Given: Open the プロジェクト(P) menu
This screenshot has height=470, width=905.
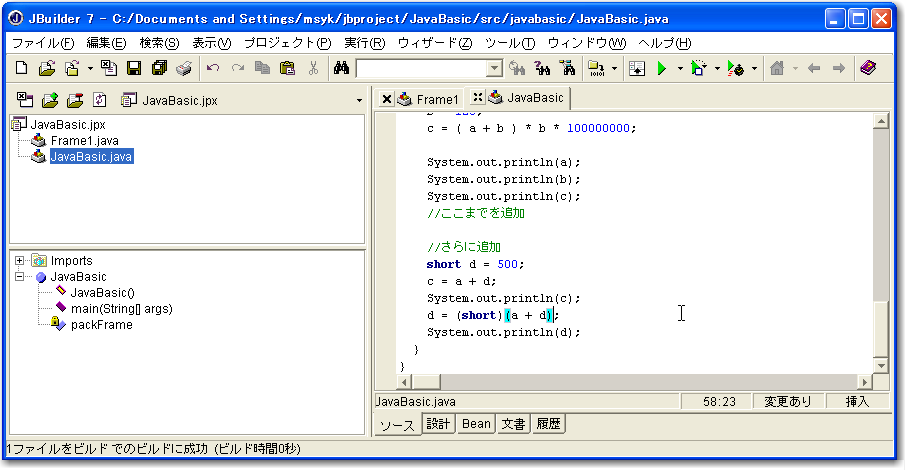Looking at the screenshot, I should [x=287, y=43].
